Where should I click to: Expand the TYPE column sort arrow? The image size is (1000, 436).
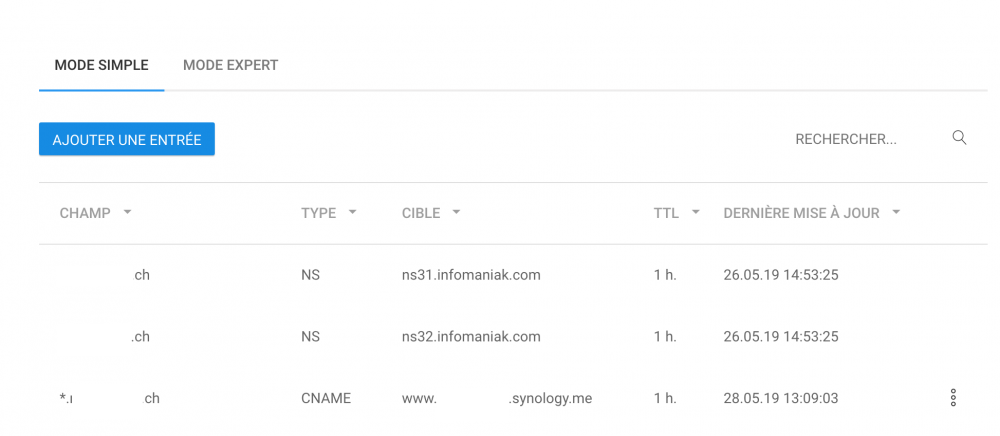click(x=352, y=213)
